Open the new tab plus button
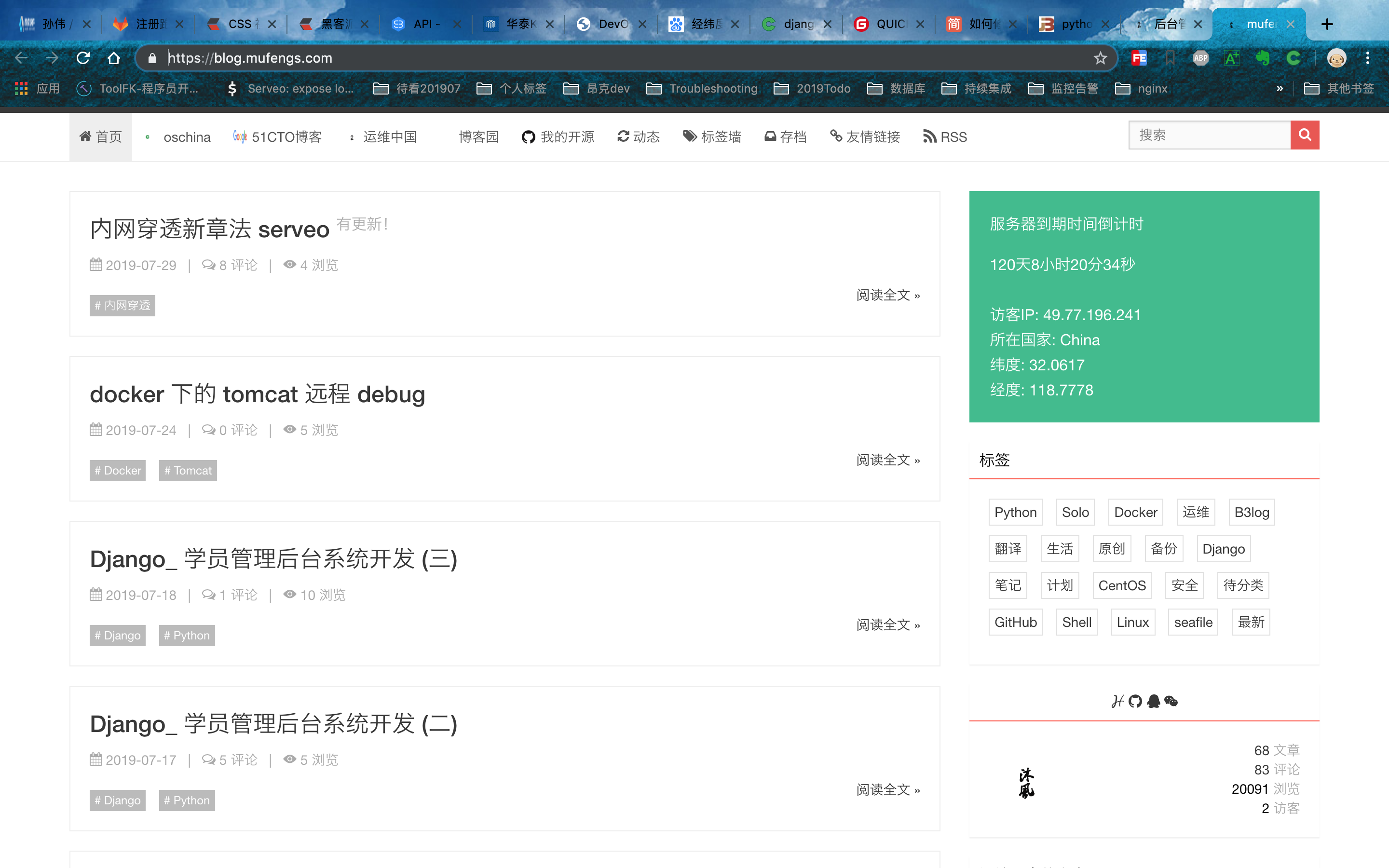 click(x=1326, y=24)
